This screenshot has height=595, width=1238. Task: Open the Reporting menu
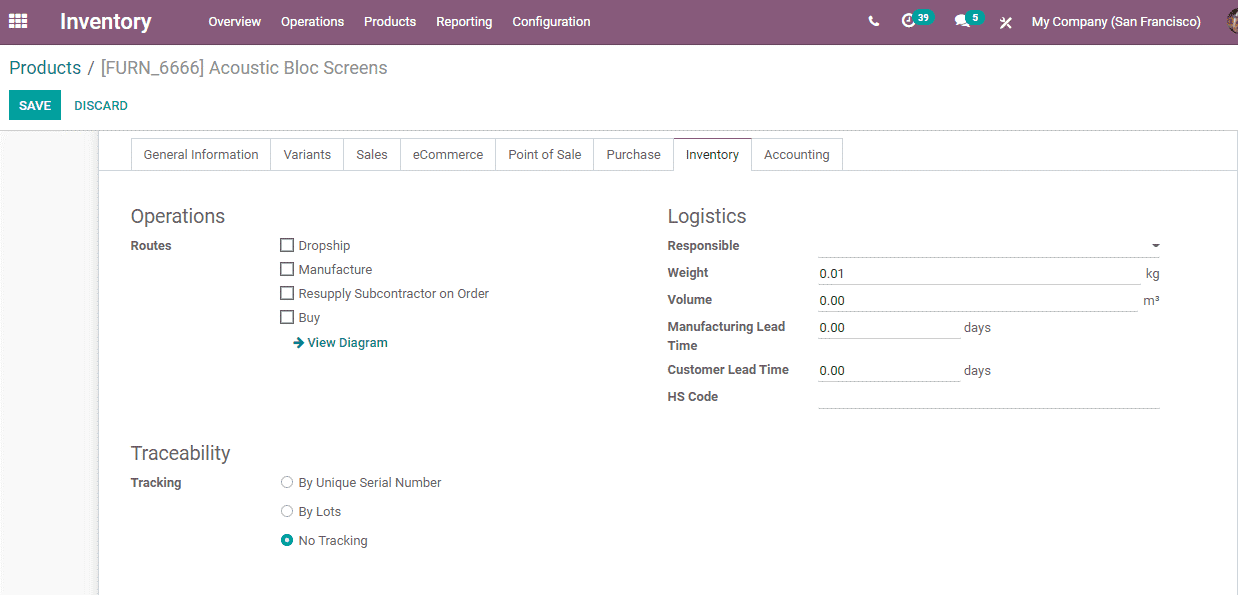point(464,21)
